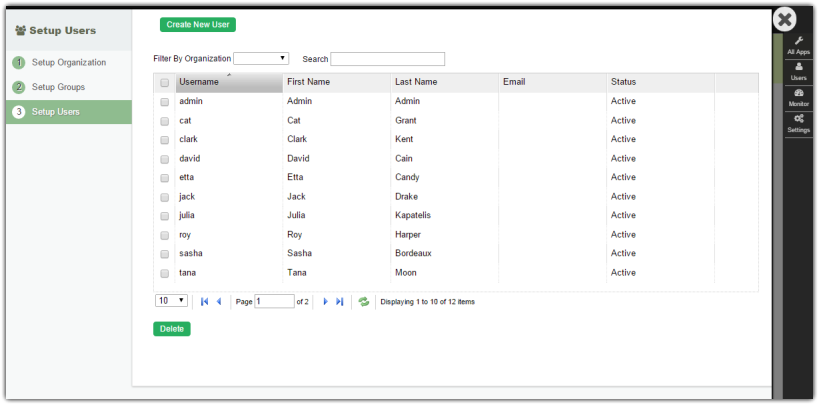This screenshot has height=405, width=819.
Task: Open All Apps from the side panel
Action: tap(798, 45)
